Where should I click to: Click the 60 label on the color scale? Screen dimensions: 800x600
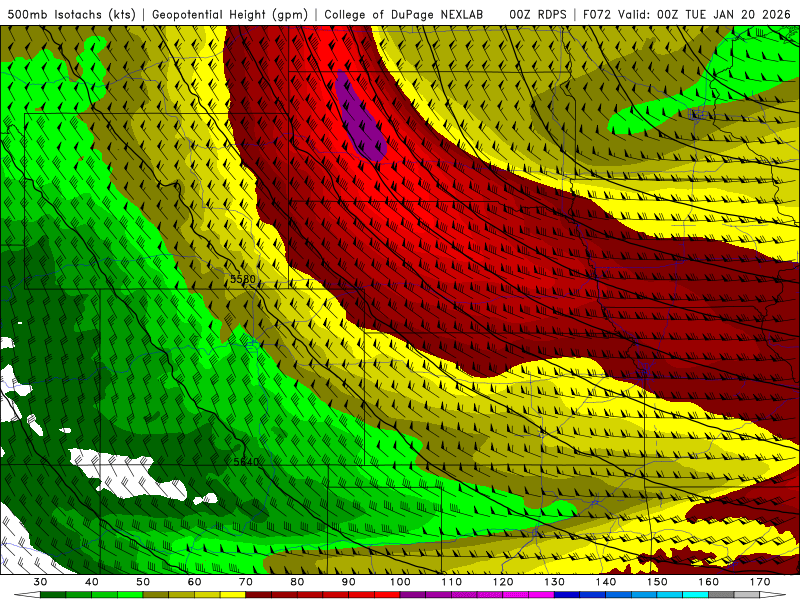[194, 582]
